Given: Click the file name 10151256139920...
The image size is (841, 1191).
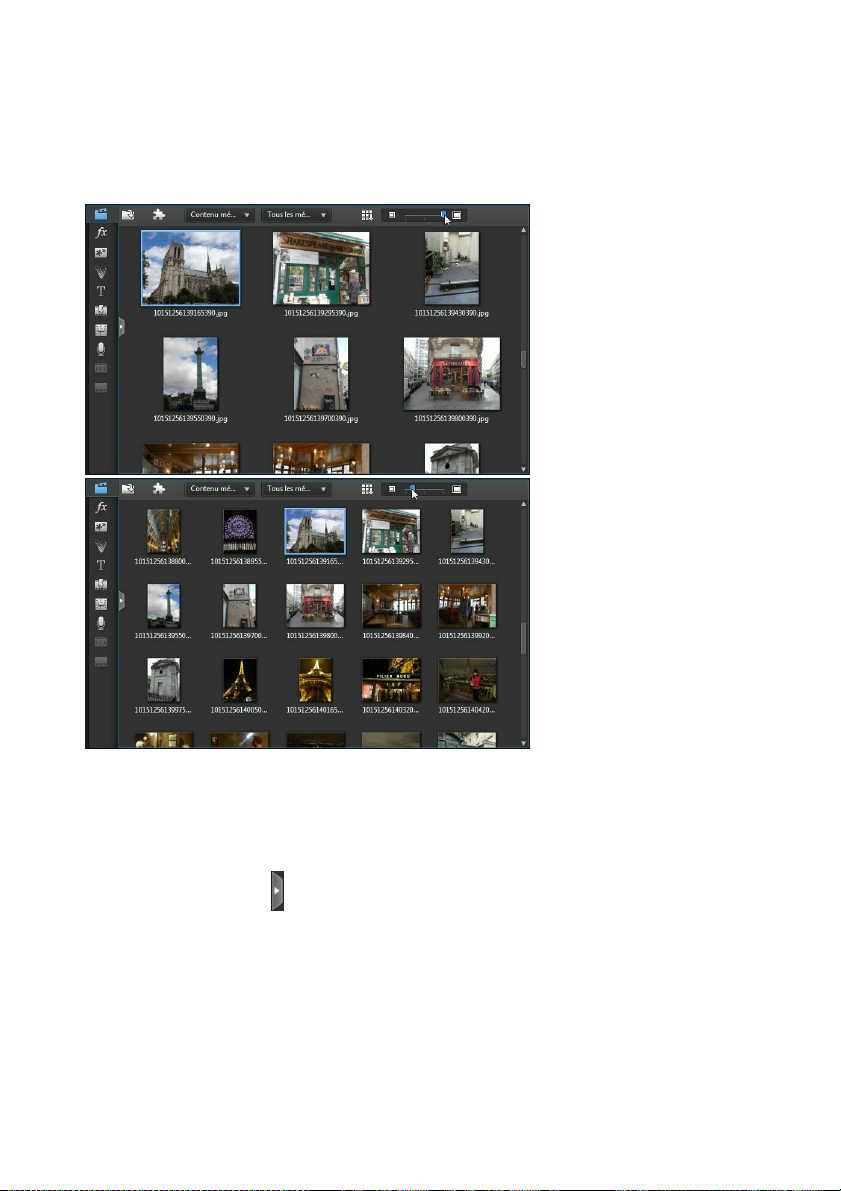Looking at the screenshot, I should [467, 636].
